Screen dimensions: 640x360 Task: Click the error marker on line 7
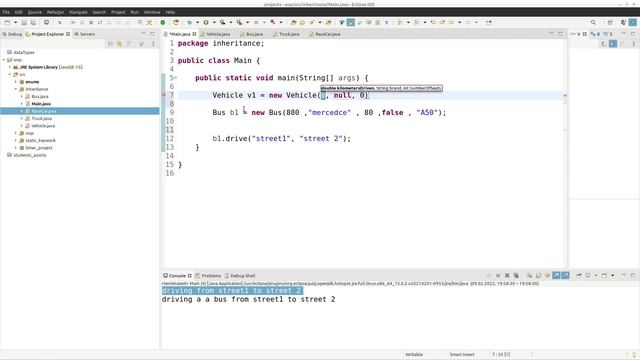[x=164, y=95]
